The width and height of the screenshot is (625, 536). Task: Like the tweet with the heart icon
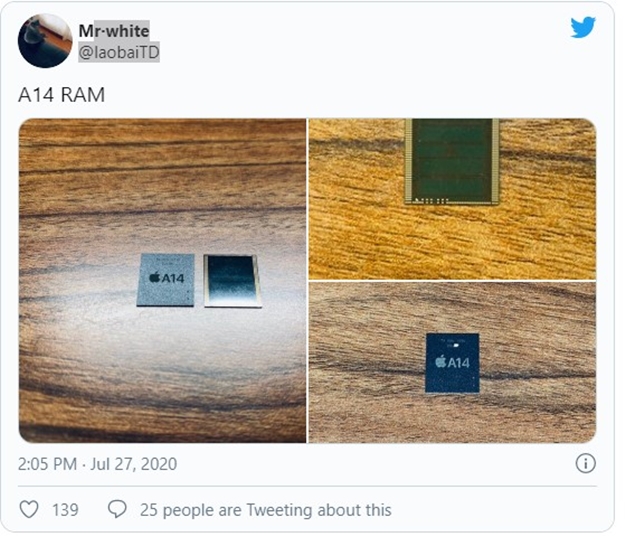tap(29, 509)
